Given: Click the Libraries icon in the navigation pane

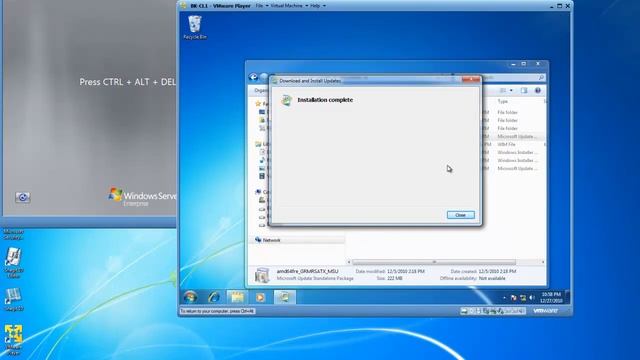Looking at the screenshot, I should [258, 144].
